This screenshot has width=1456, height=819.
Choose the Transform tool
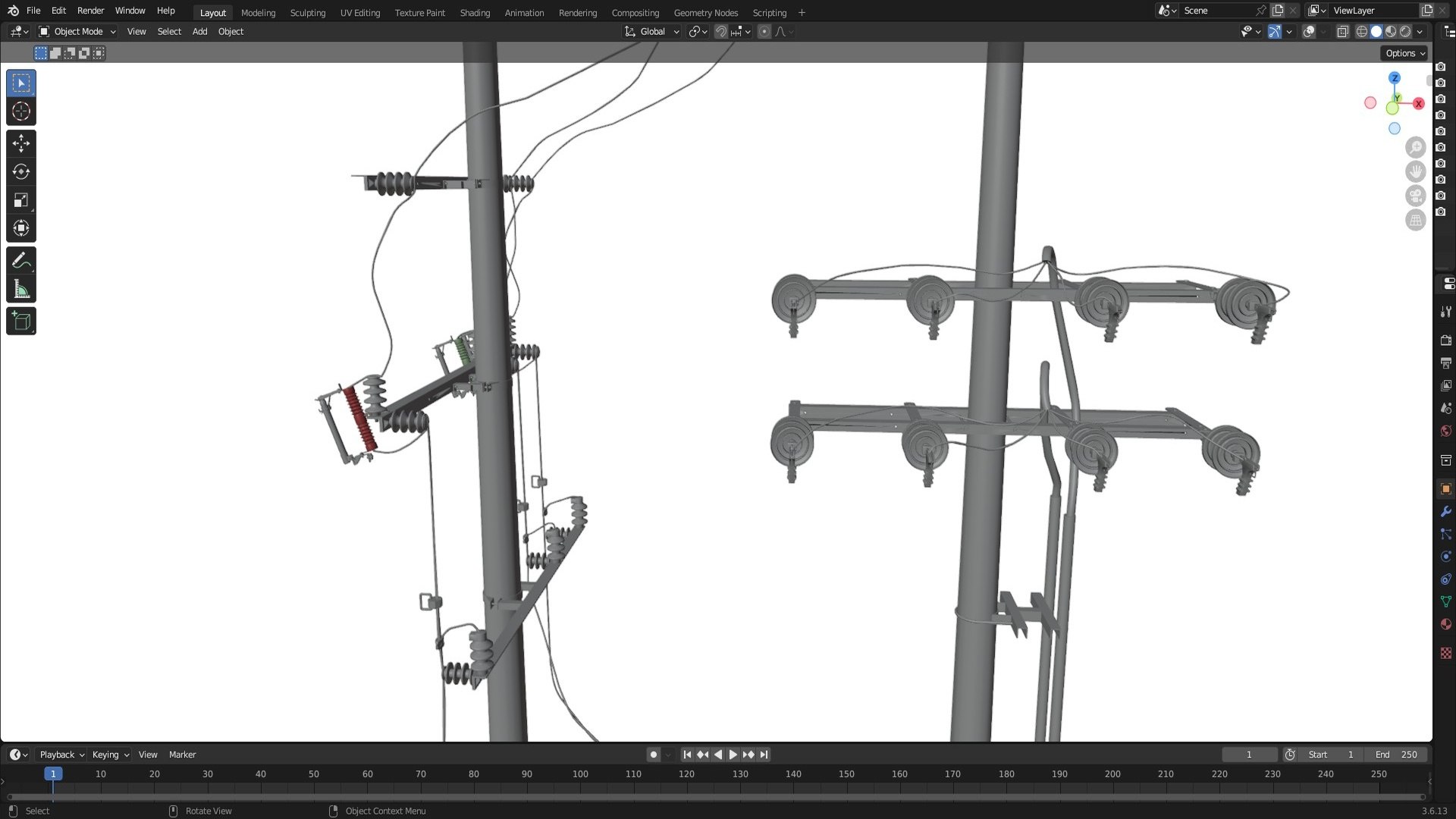click(21, 228)
